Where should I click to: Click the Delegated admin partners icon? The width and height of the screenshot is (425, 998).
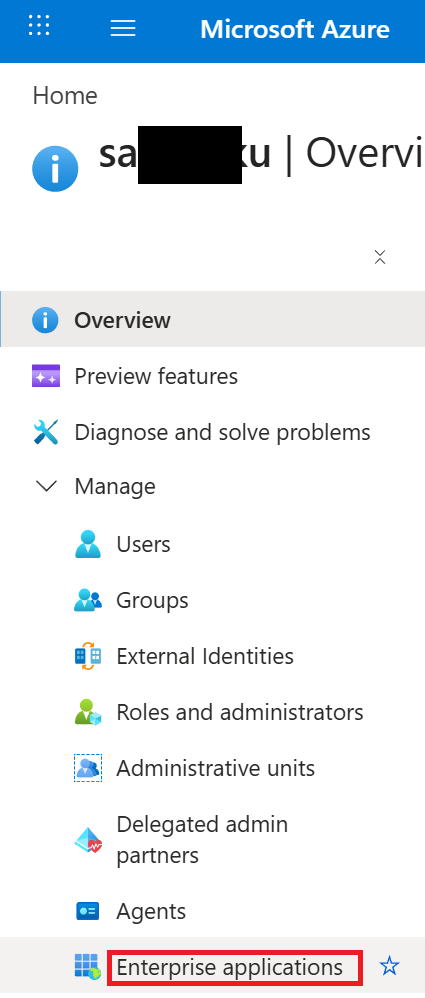point(88,840)
